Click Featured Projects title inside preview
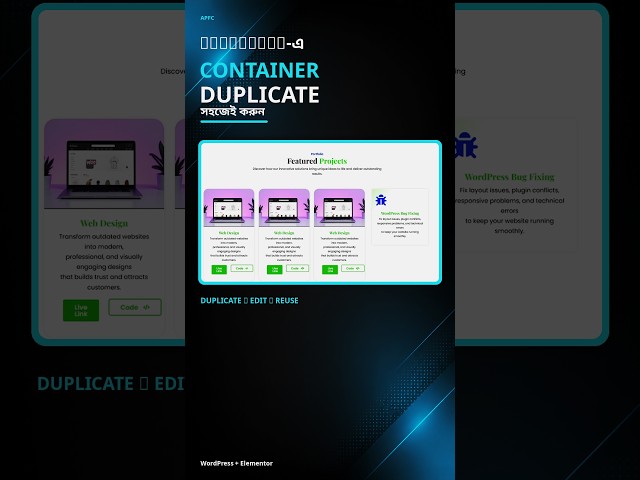640x480 pixels. 317,161
